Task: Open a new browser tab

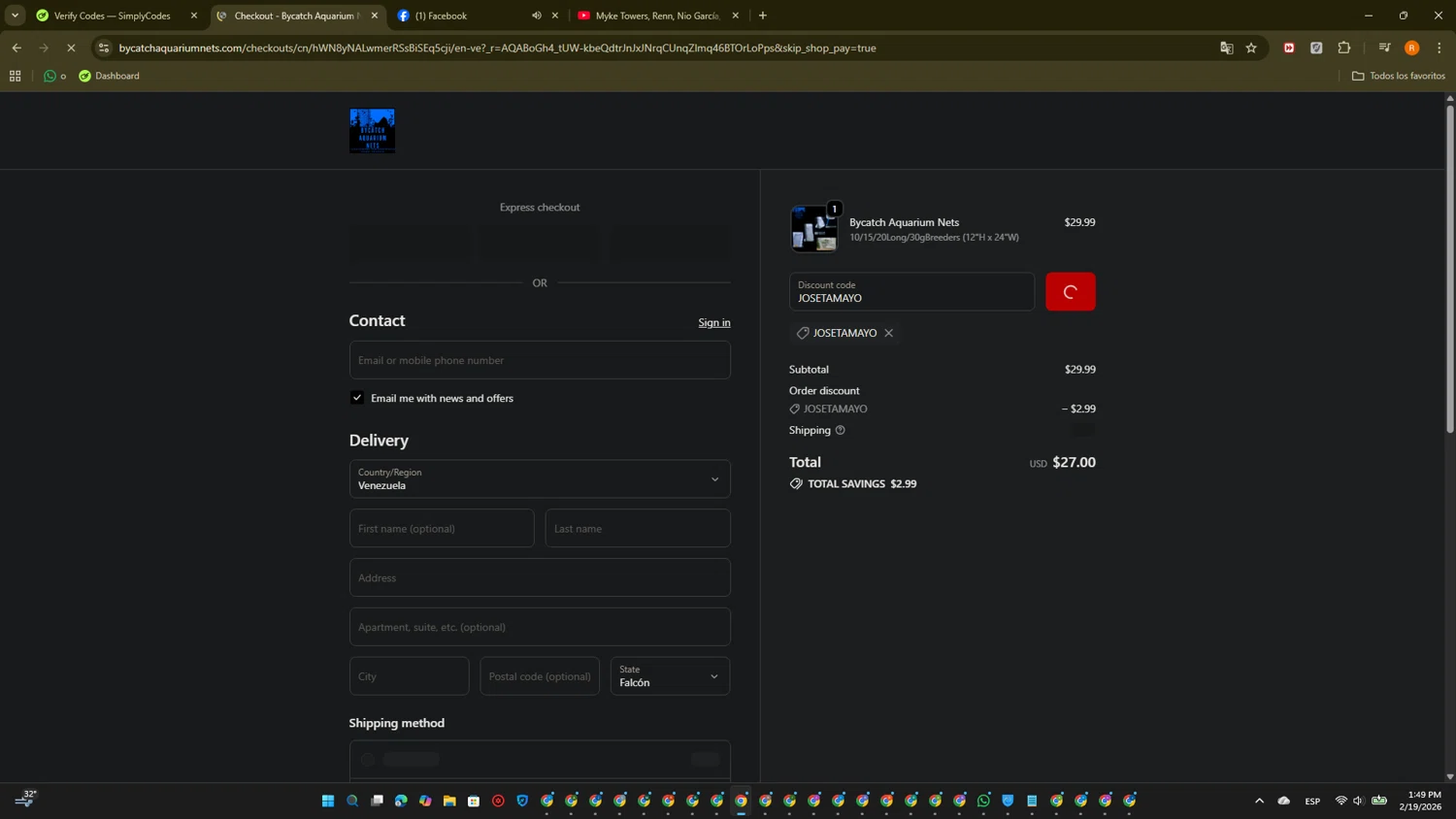Action: [x=763, y=16]
